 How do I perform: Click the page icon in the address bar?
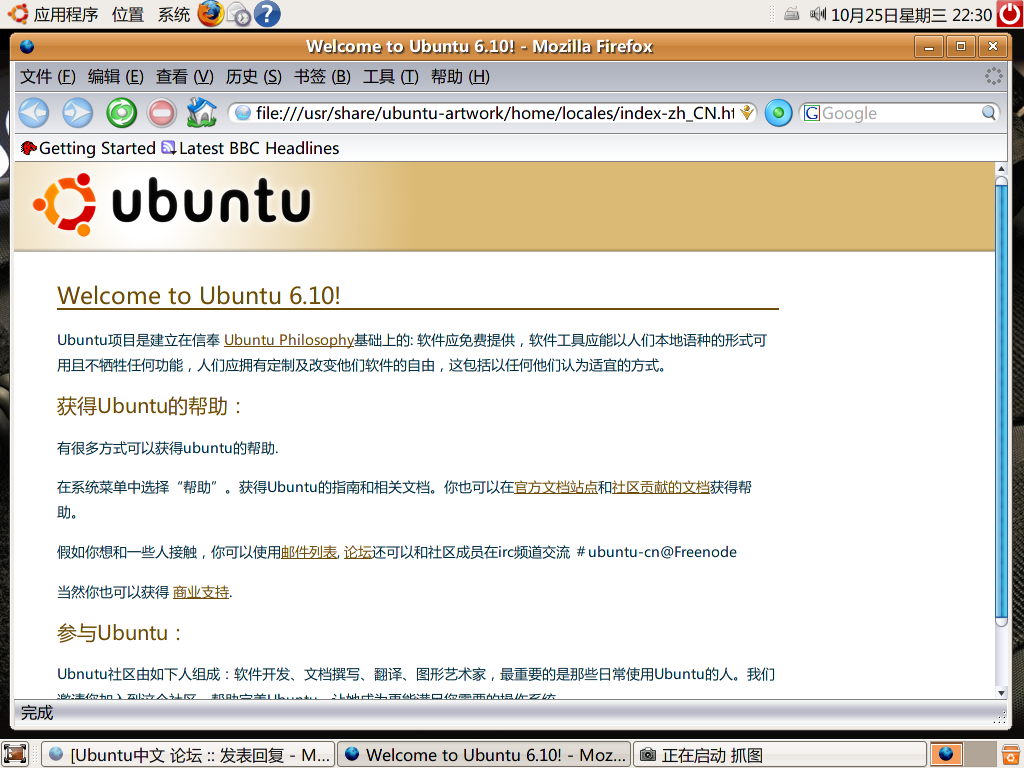pyautogui.click(x=242, y=113)
